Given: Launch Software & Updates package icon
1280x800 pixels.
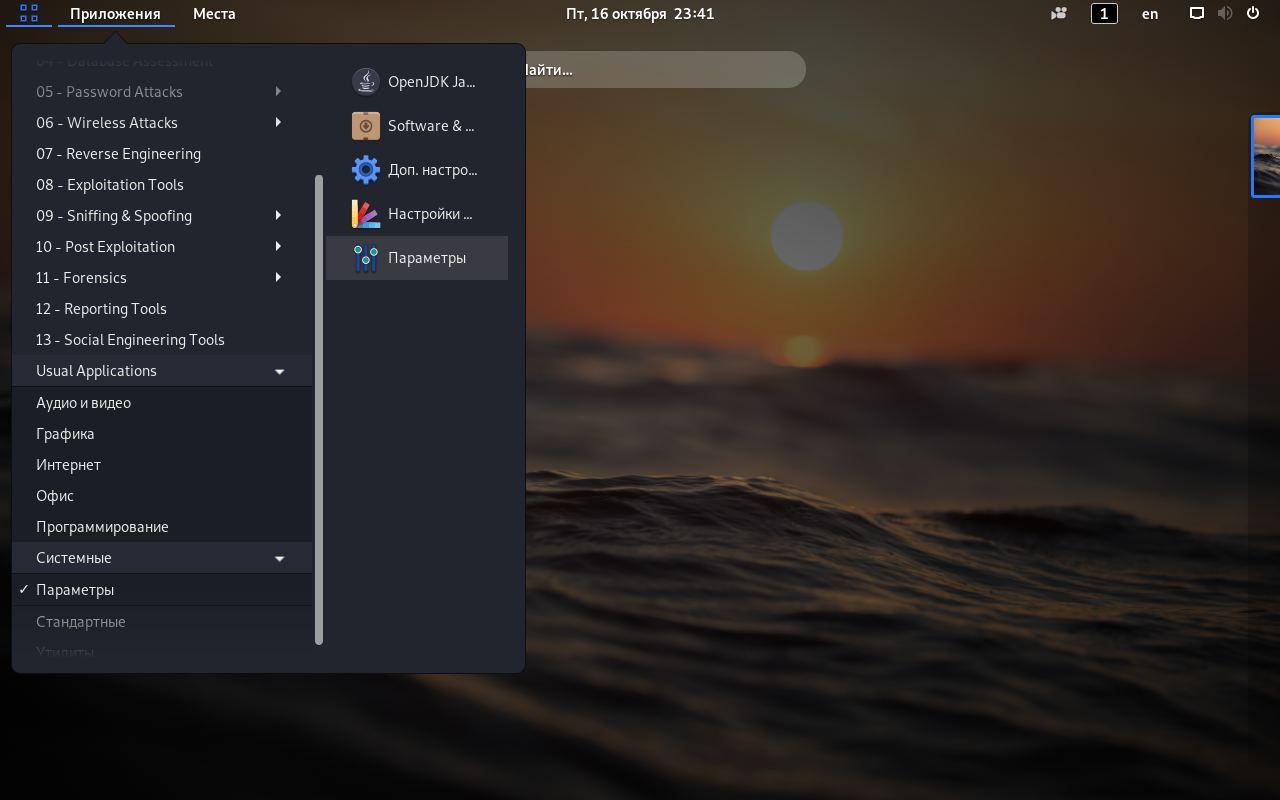Looking at the screenshot, I should point(366,126).
